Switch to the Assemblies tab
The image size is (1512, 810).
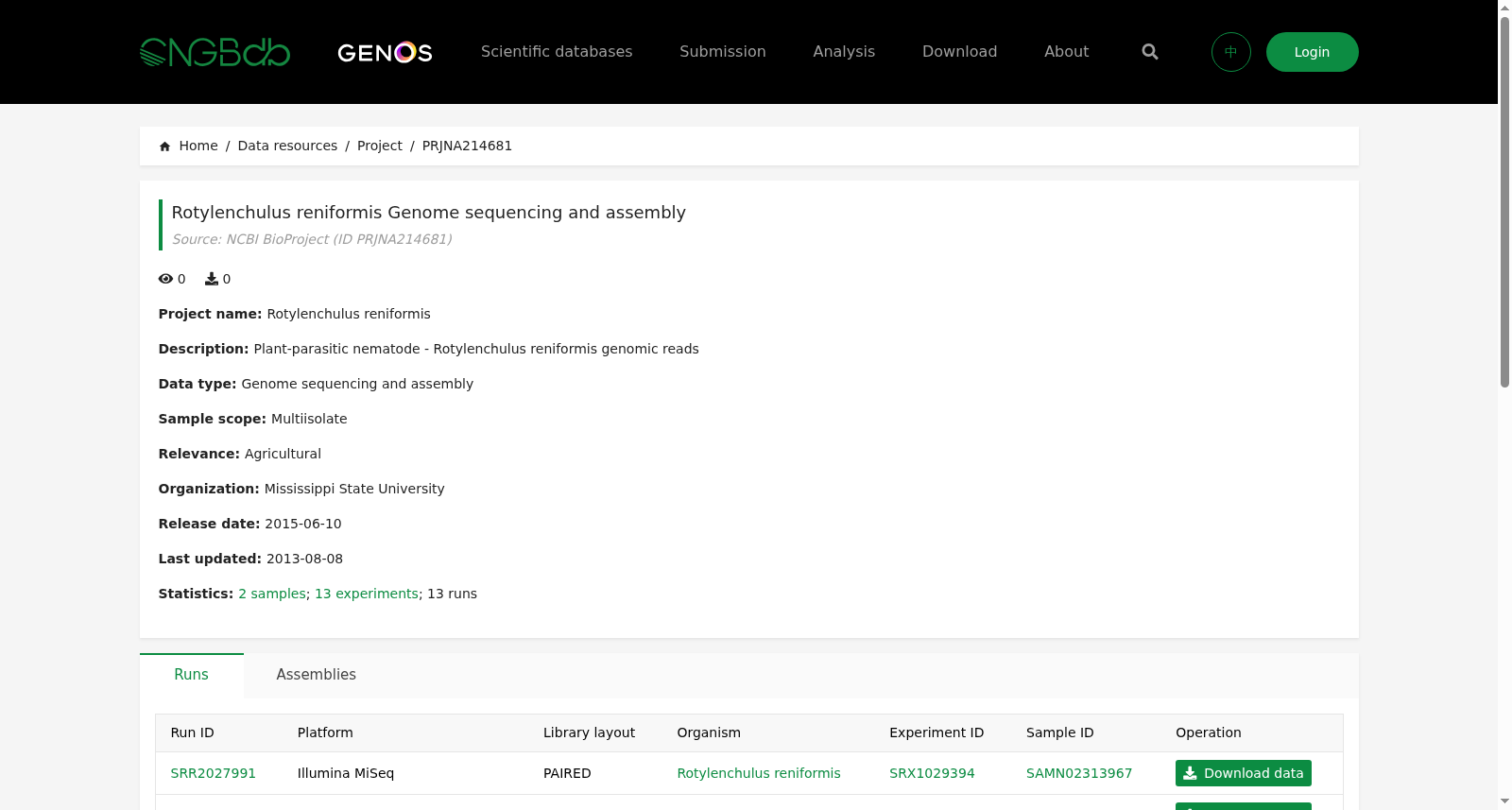click(317, 675)
